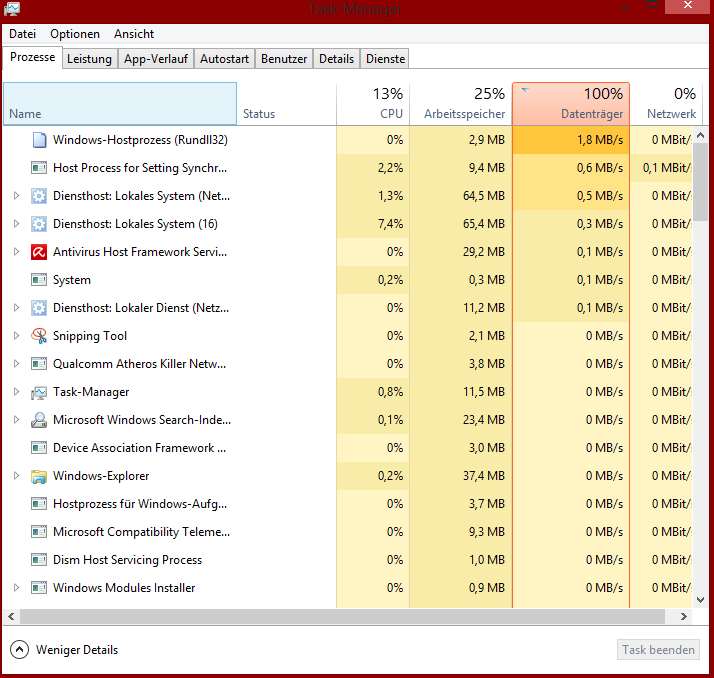Sort by the Datenträger column header
This screenshot has width=714, height=678.
(571, 104)
